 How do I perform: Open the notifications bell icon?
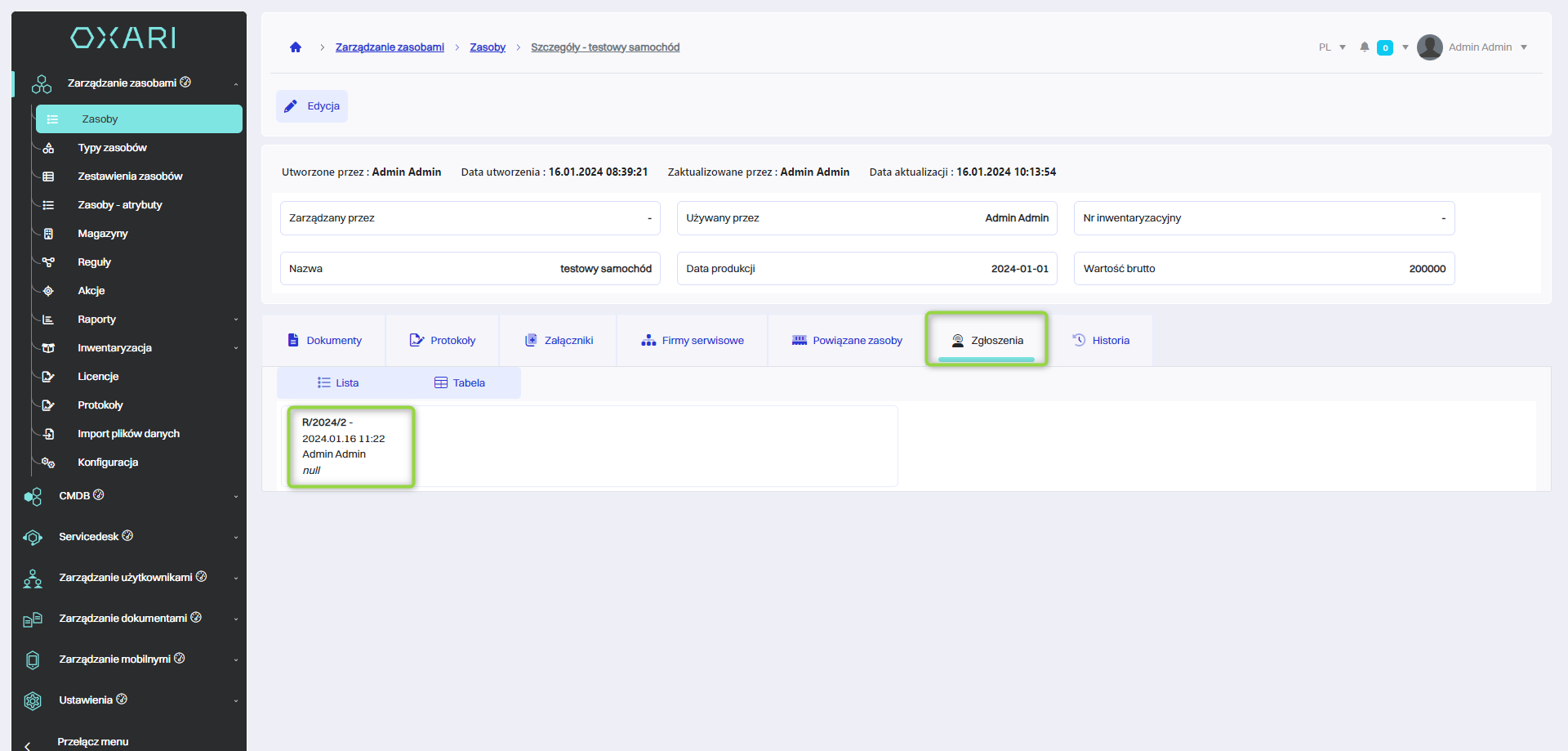click(x=1364, y=47)
